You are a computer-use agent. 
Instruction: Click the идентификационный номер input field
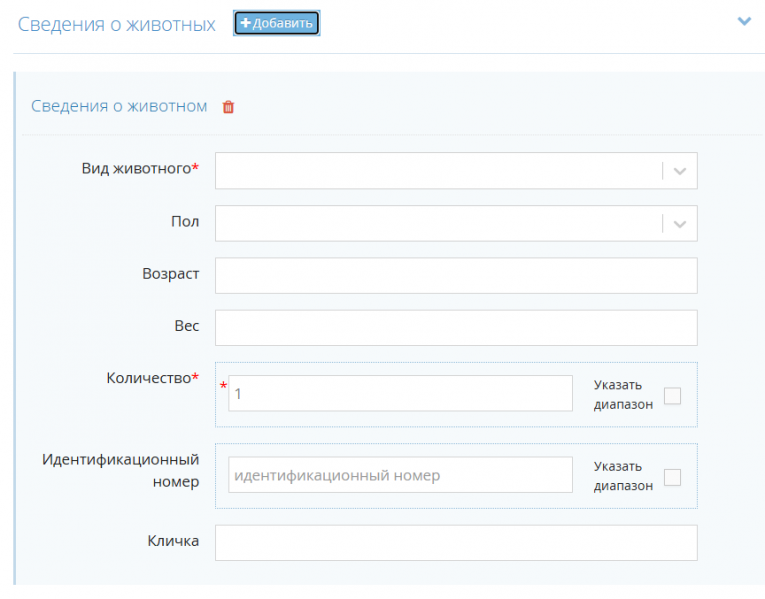tap(400, 476)
